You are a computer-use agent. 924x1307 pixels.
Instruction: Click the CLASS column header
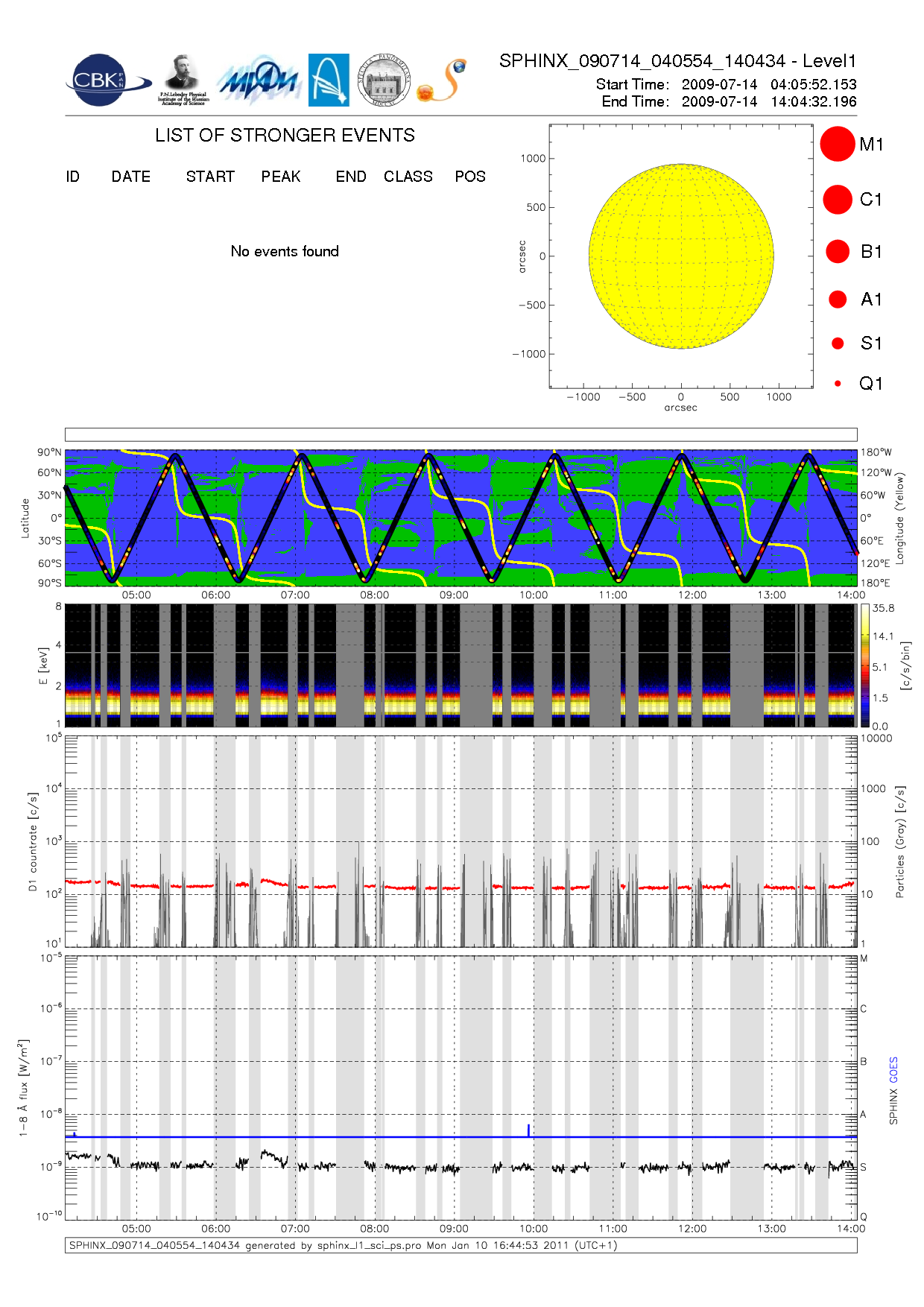click(408, 177)
